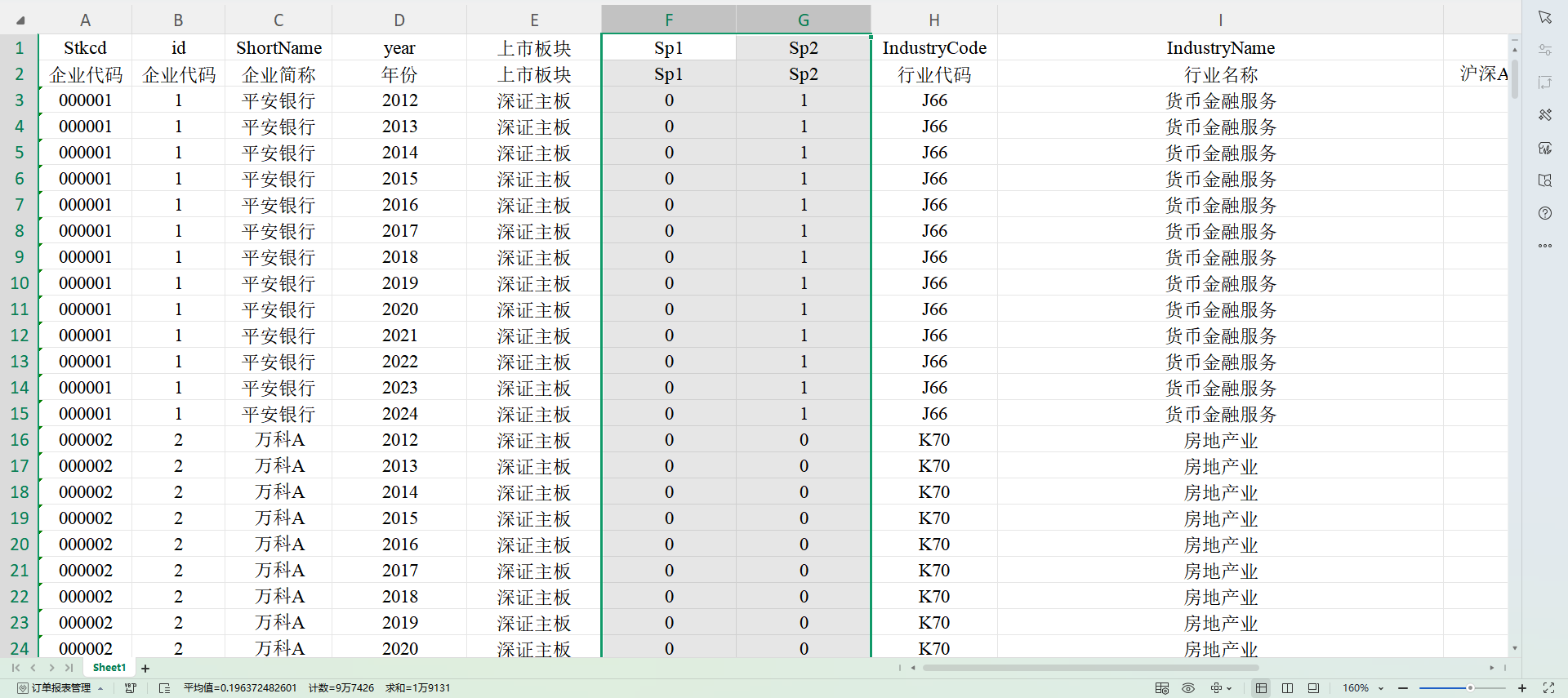Switch to normal view mode
This screenshot has height=698, width=1568.
click(1261, 688)
